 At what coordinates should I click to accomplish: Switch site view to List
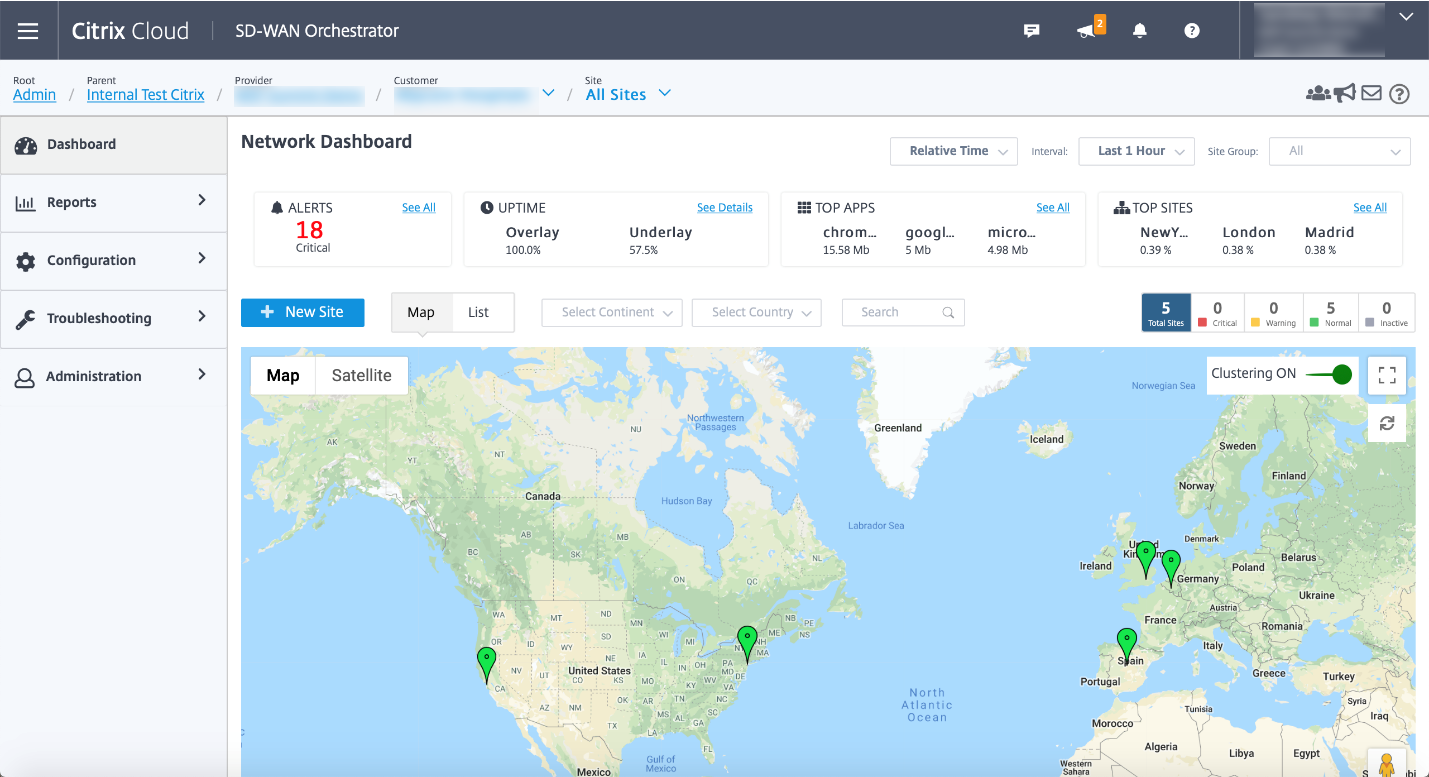(x=479, y=312)
